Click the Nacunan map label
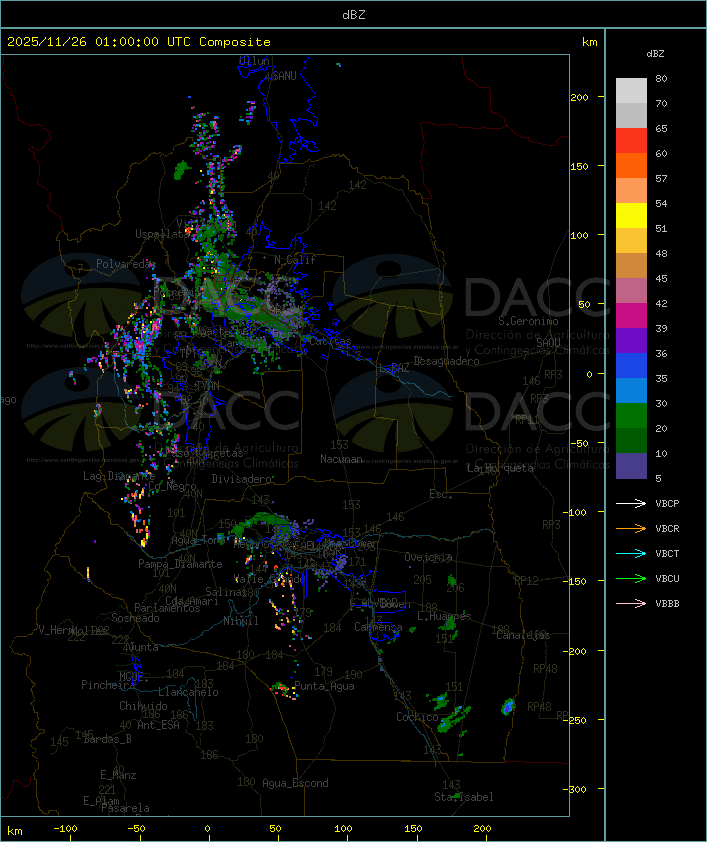 tap(341, 459)
